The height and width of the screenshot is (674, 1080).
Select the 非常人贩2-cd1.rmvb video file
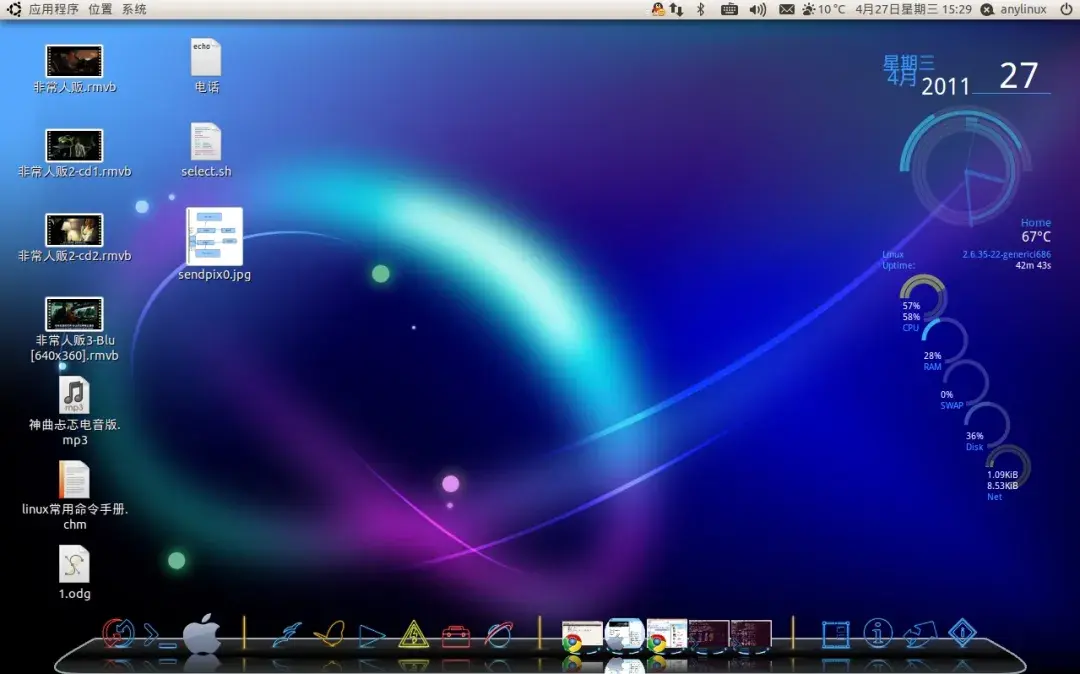click(x=74, y=153)
